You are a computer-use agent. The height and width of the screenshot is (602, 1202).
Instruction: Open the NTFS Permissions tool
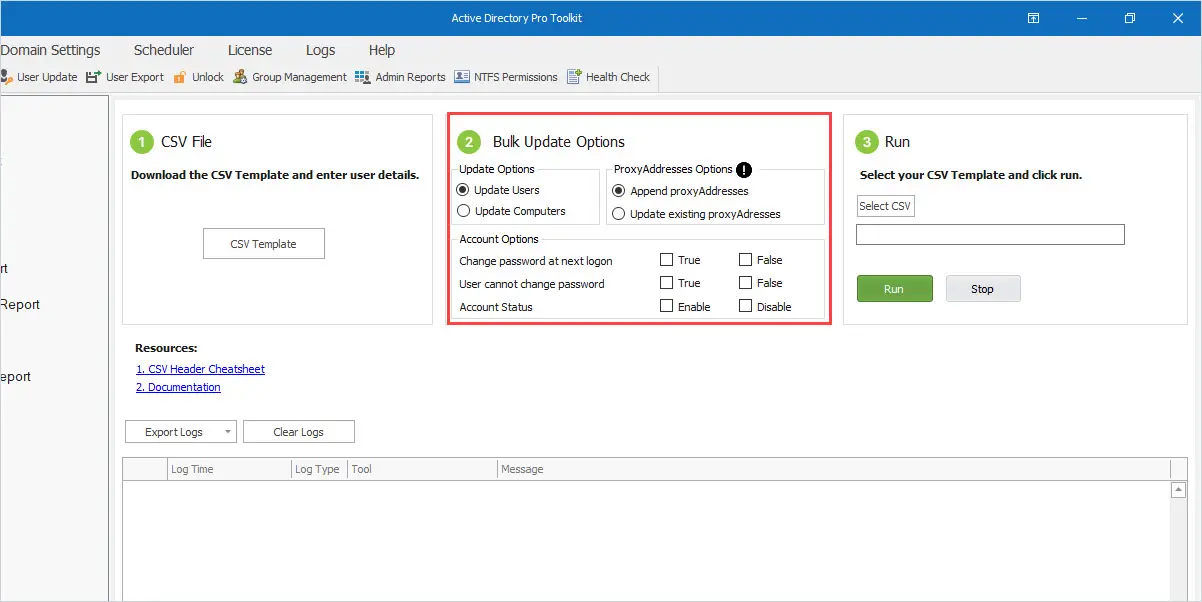[506, 77]
